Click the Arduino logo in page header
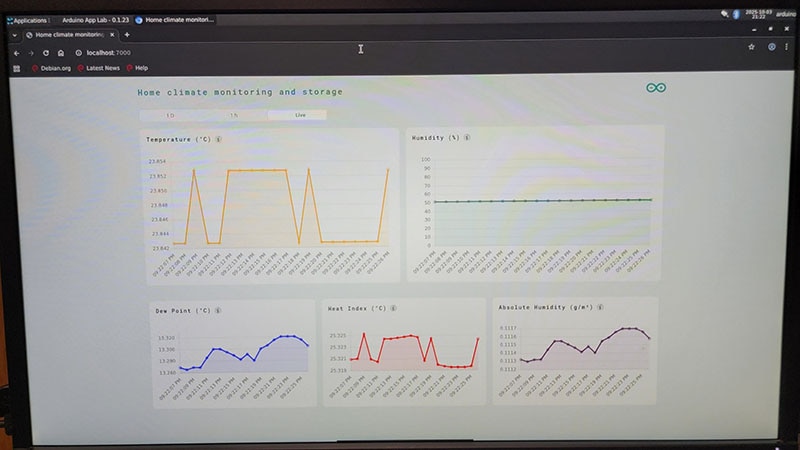Image resolution: width=800 pixels, height=450 pixels. click(656, 88)
